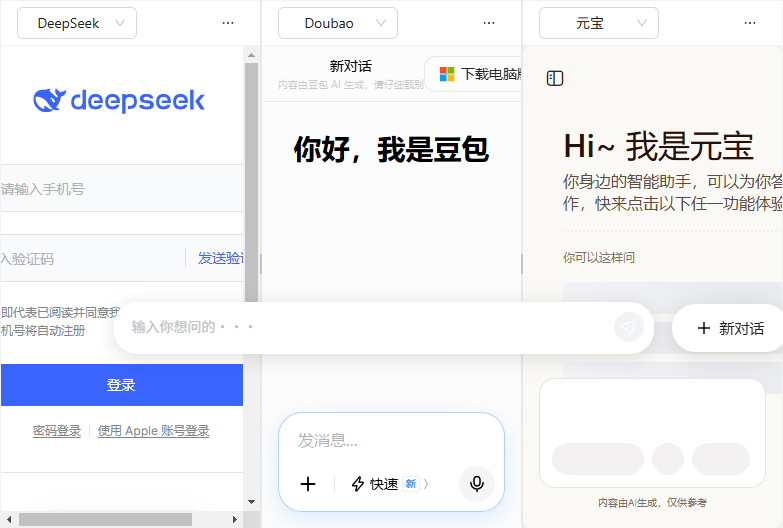Image resolution: width=783 pixels, height=528 pixels.
Task: Click the microphone voice input icon
Action: (476, 484)
